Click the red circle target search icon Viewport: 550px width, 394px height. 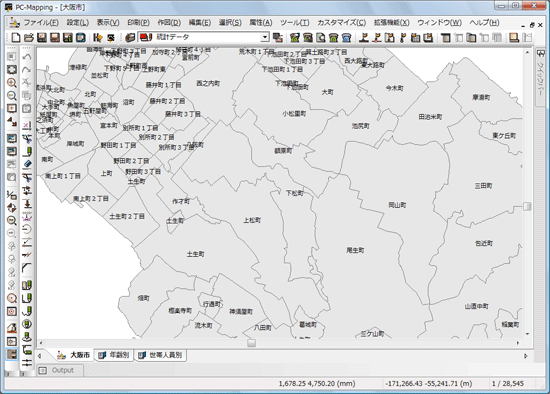(12, 298)
